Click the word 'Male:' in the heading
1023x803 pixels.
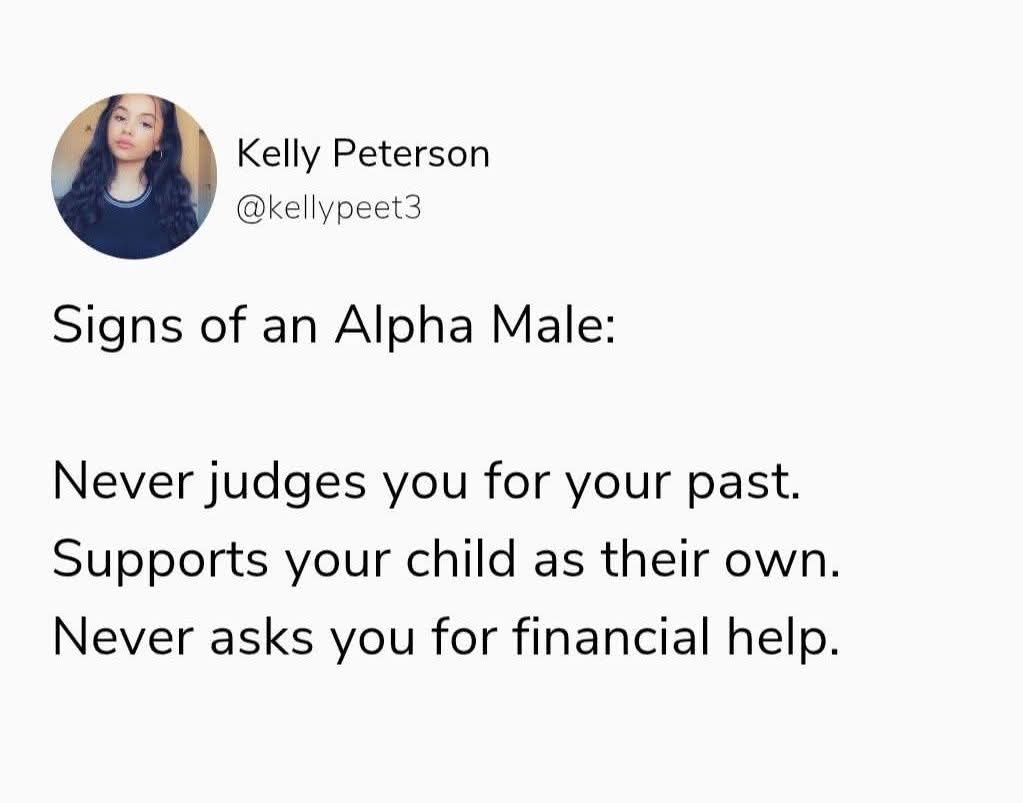click(551, 327)
